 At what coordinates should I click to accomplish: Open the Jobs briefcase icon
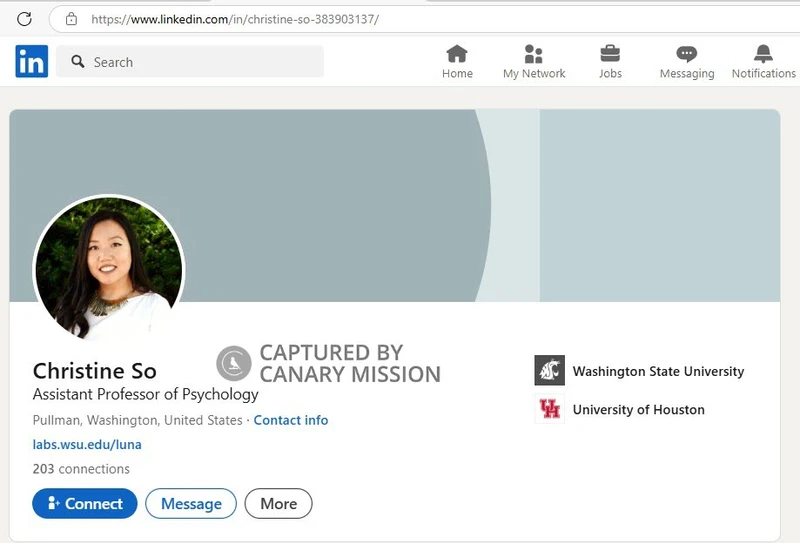pyautogui.click(x=610, y=53)
